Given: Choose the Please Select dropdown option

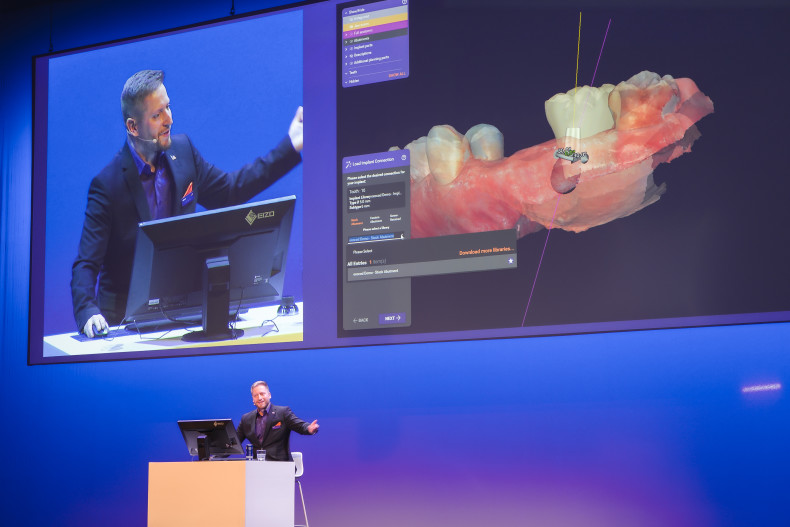Looking at the screenshot, I should [362, 251].
